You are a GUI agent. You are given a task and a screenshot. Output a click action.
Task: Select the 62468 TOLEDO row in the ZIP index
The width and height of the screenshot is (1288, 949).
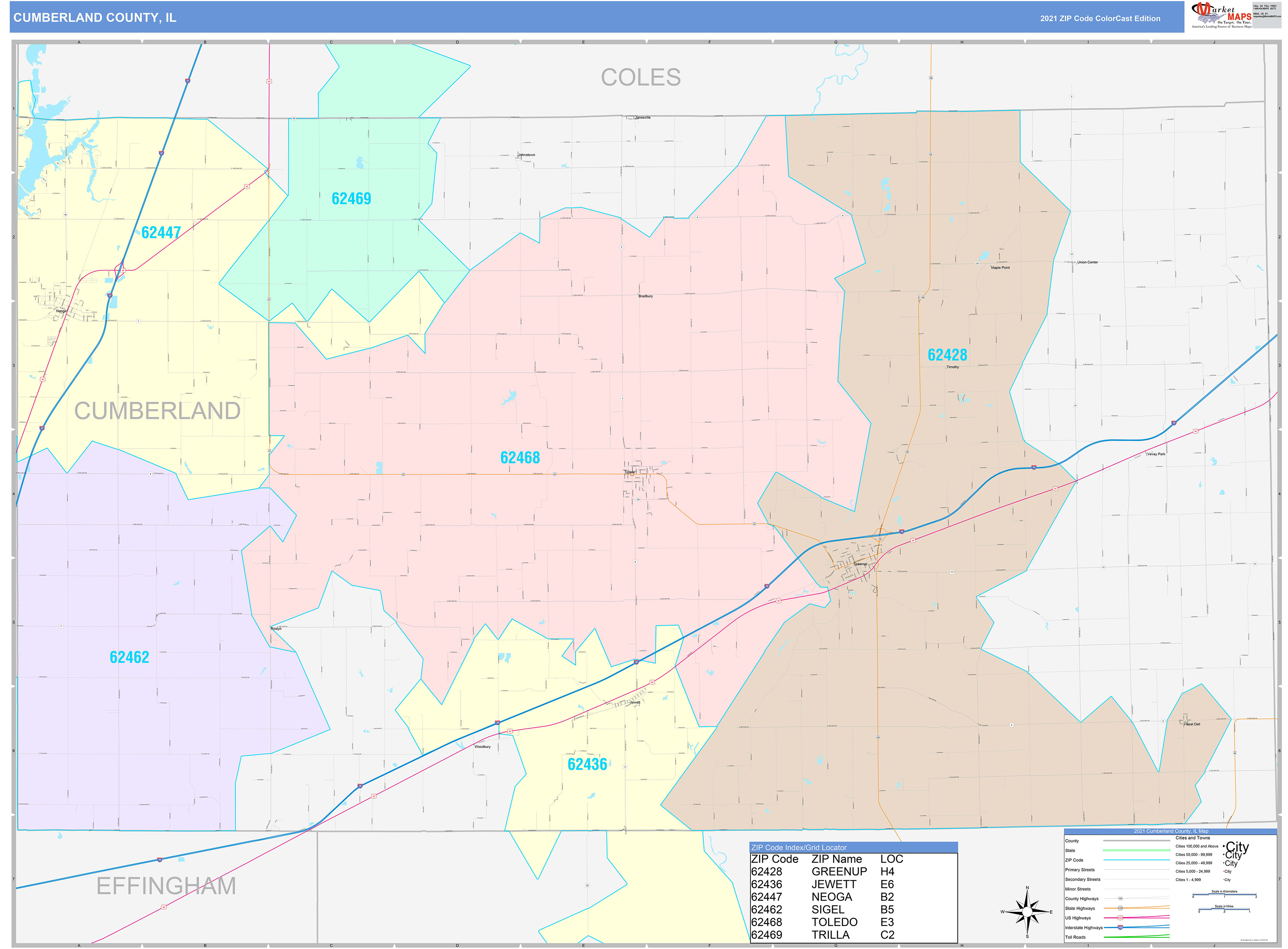point(822,921)
